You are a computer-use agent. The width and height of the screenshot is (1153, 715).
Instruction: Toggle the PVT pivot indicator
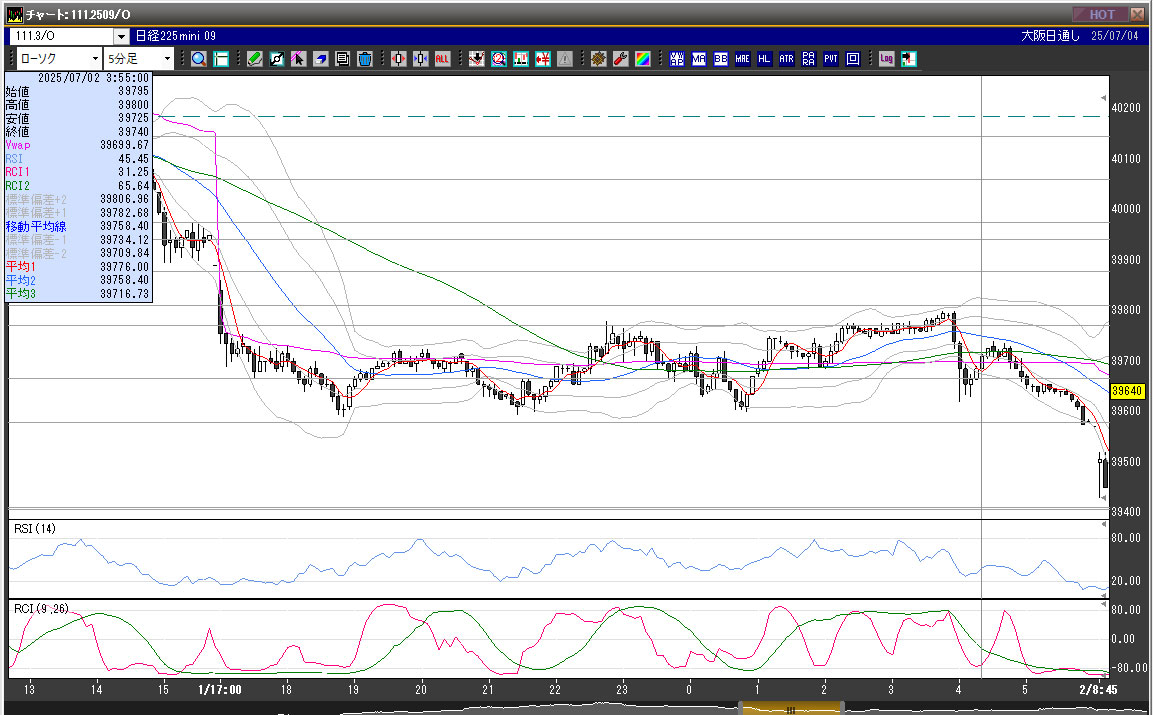pos(831,59)
